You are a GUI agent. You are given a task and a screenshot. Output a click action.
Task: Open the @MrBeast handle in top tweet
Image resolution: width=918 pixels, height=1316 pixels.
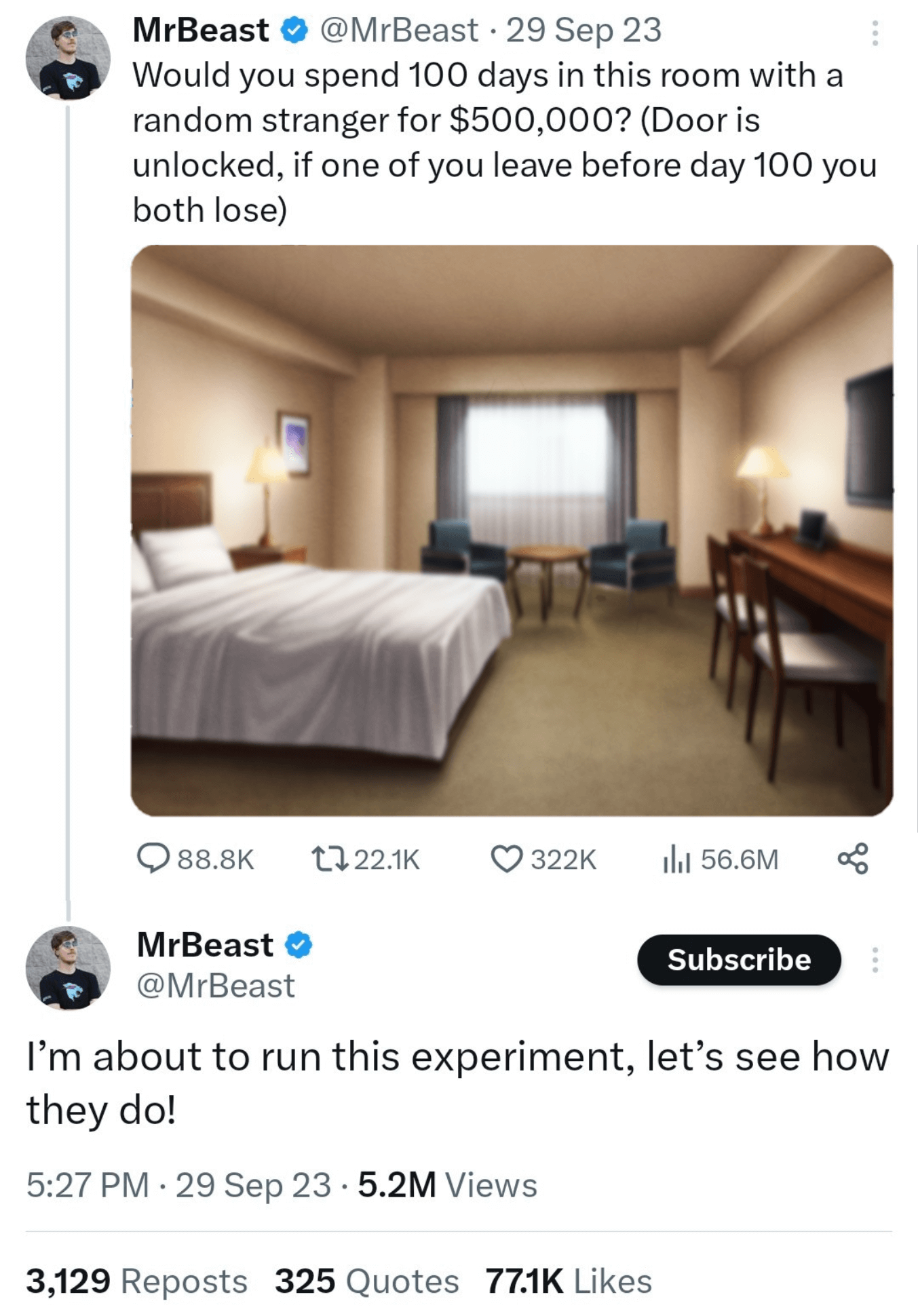click(398, 31)
